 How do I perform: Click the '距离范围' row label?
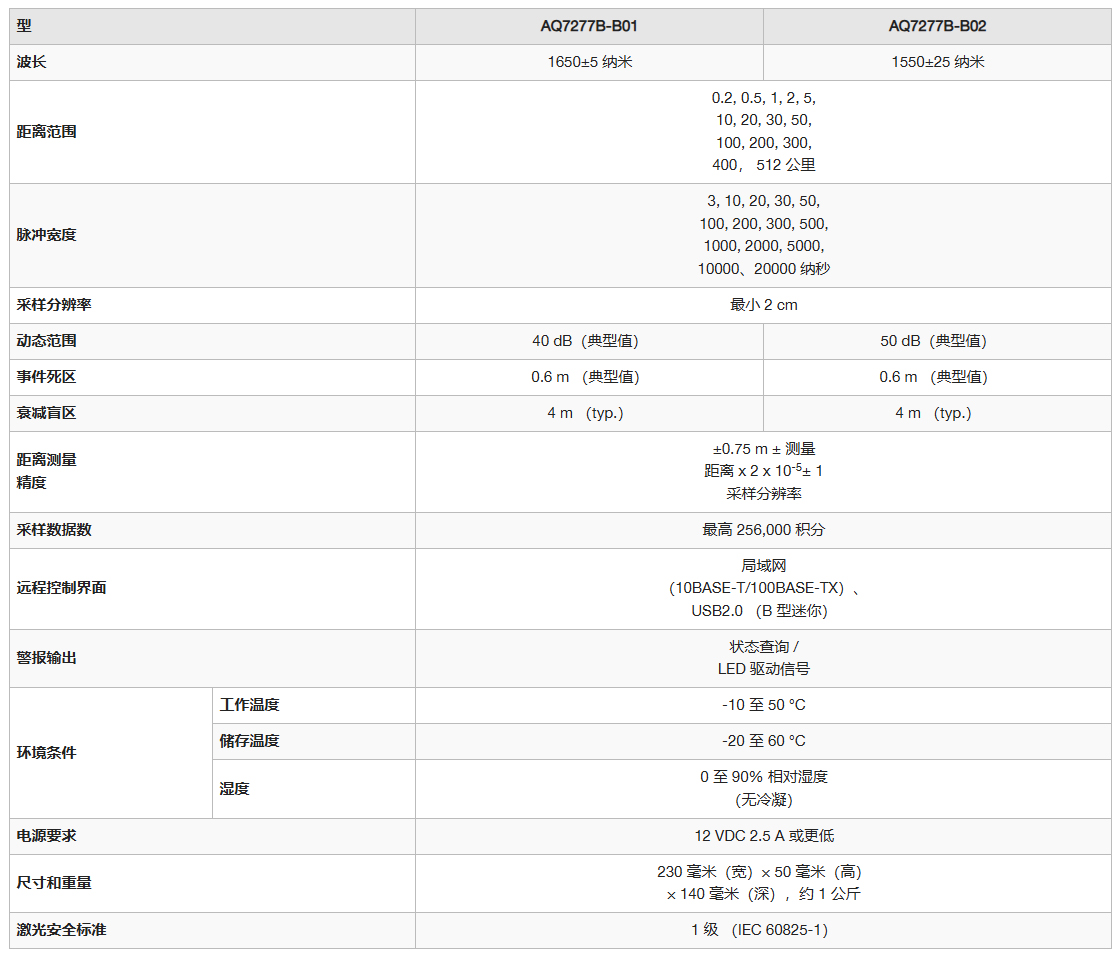click(46, 132)
